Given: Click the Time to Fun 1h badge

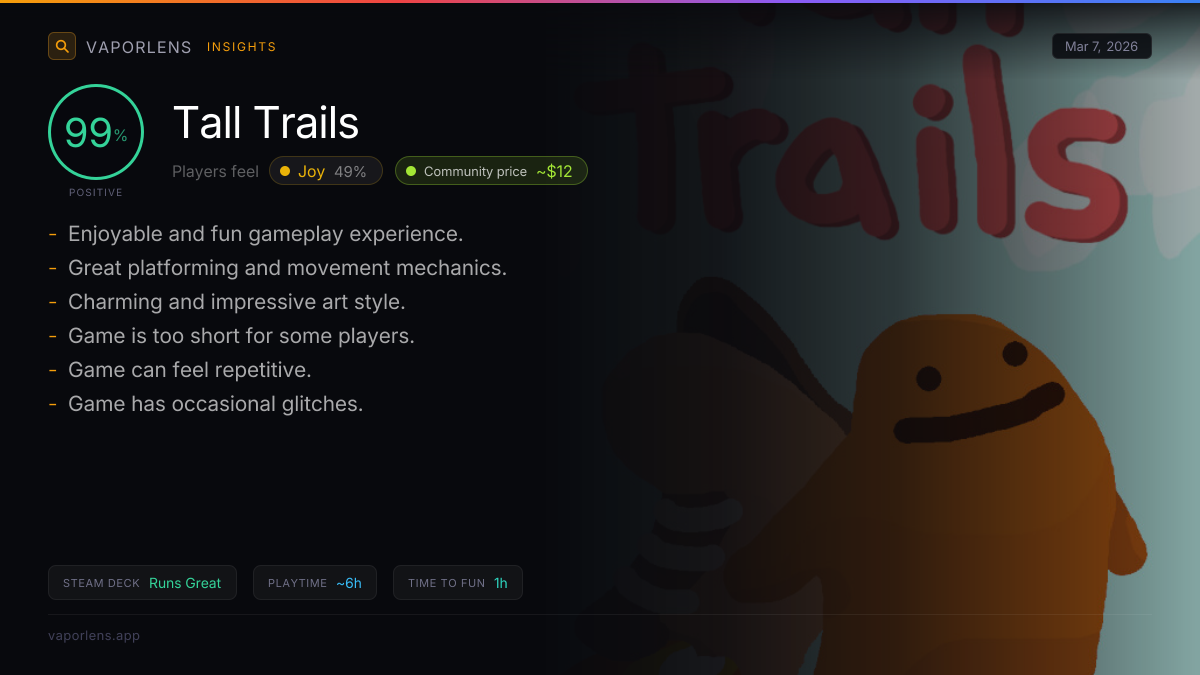Looking at the screenshot, I should coord(458,583).
